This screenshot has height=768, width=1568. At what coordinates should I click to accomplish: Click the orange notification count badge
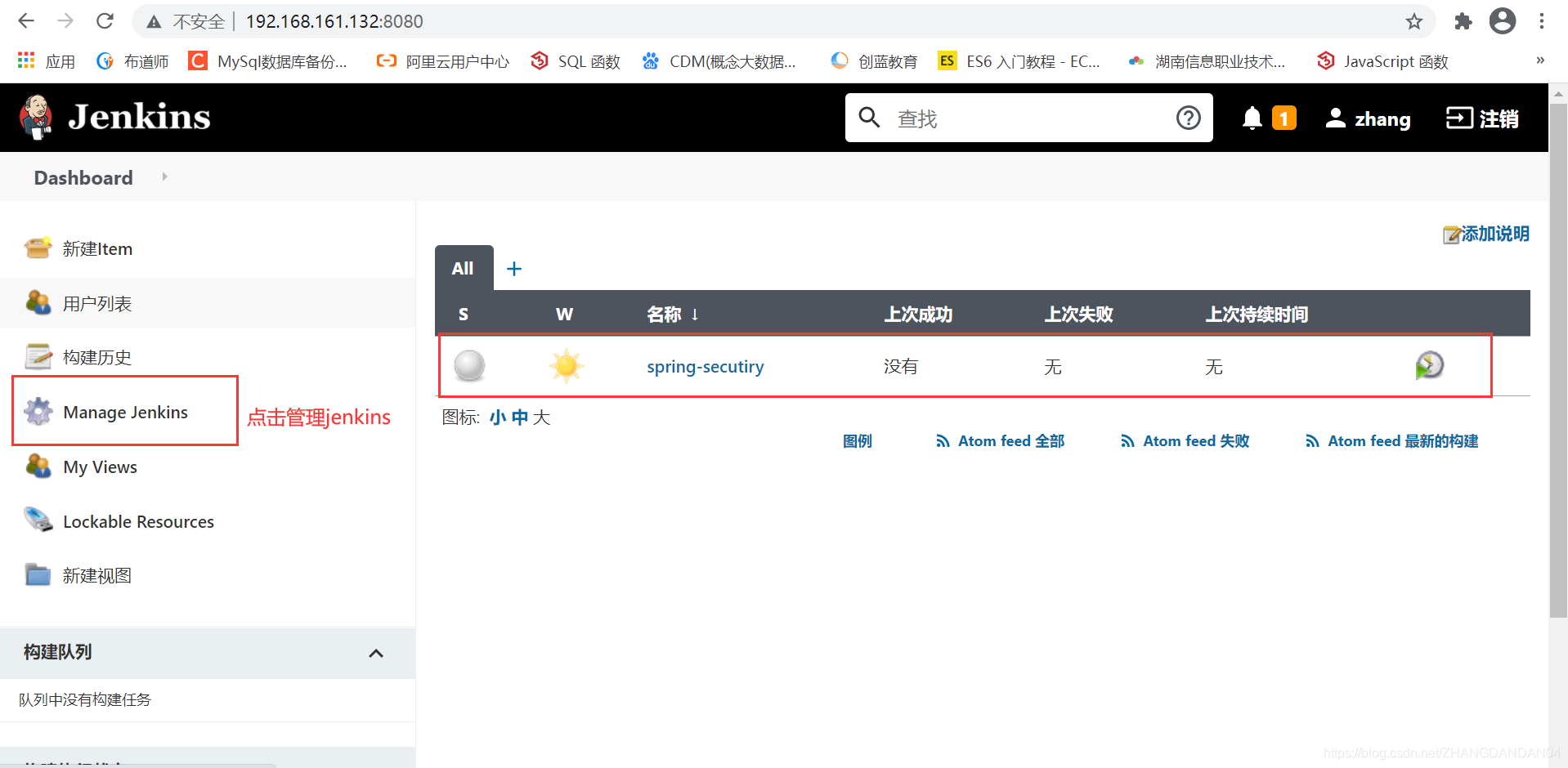point(1284,118)
